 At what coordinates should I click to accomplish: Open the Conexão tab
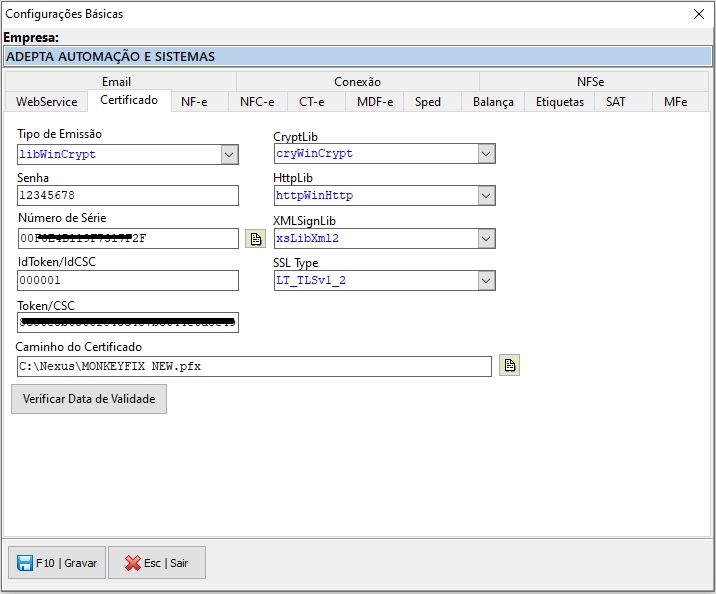coord(357,82)
